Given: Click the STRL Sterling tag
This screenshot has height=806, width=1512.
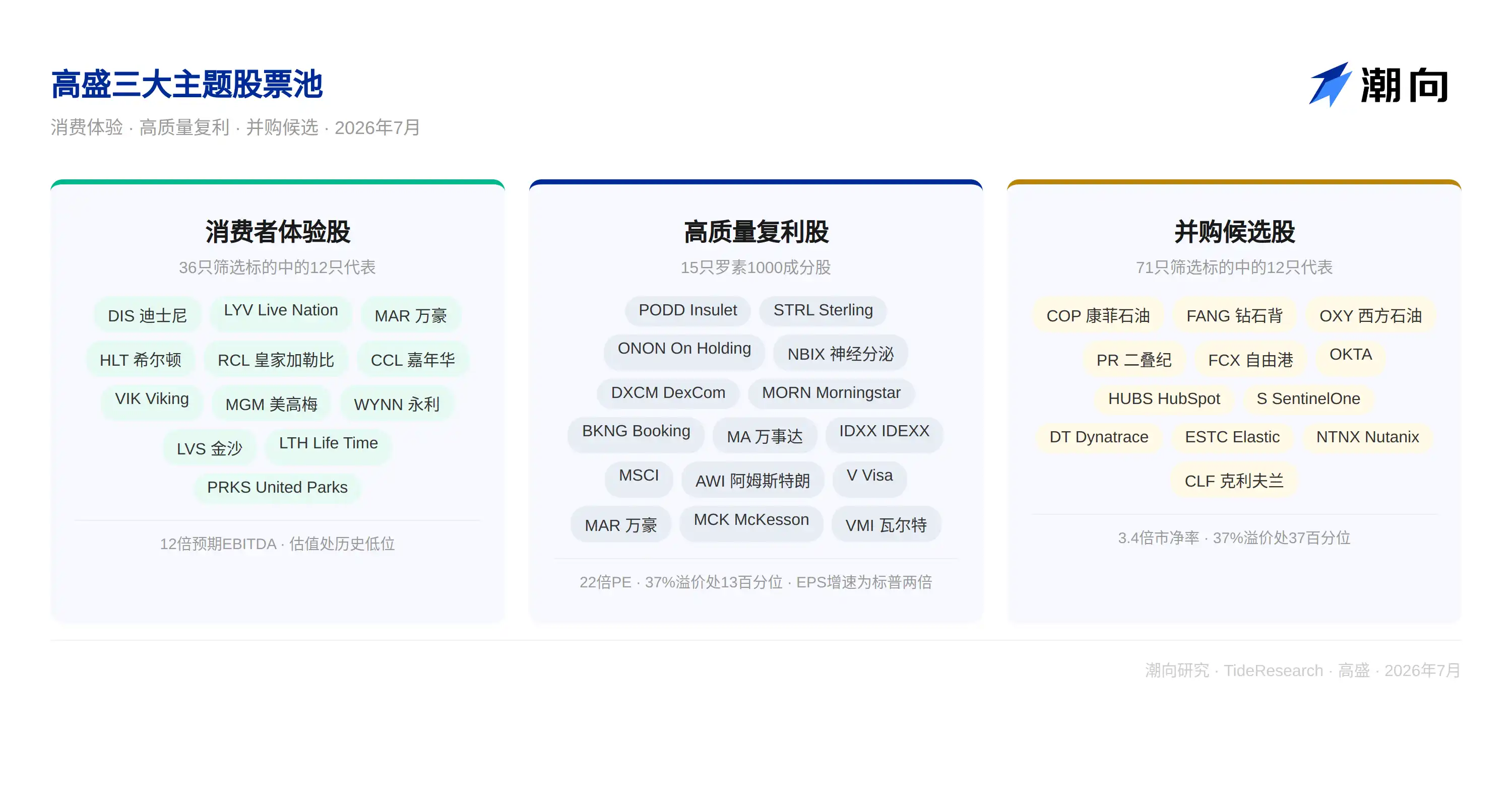Looking at the screenshot, I should click(x=823, y=310).
